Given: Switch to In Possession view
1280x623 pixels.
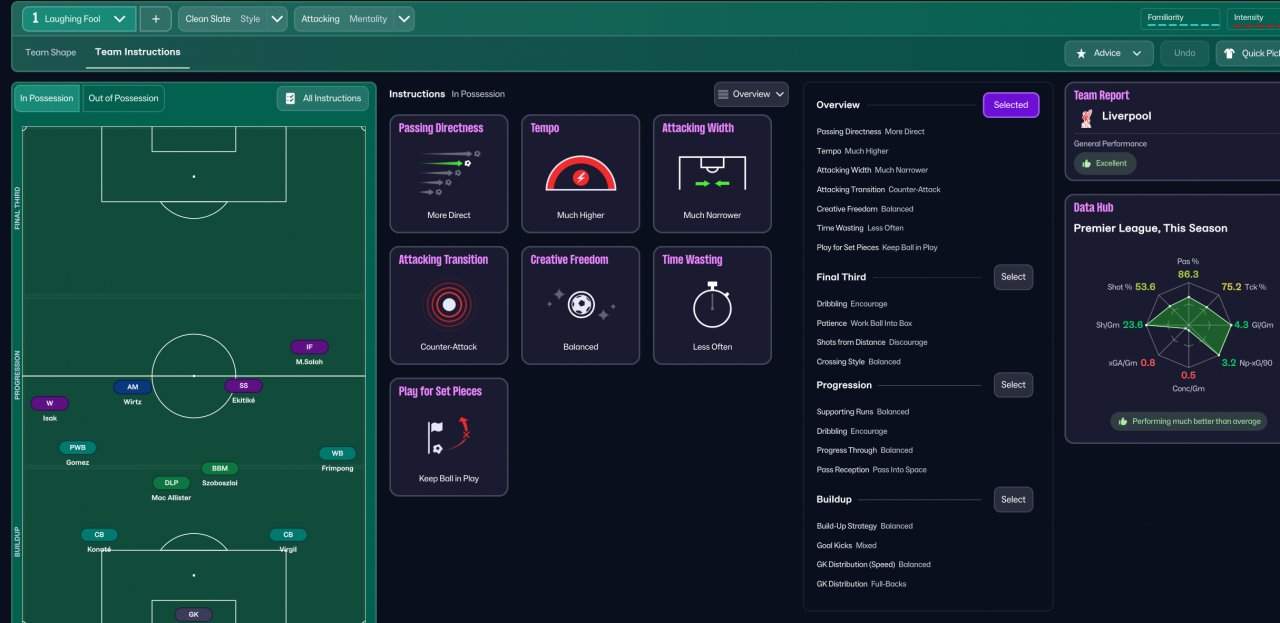Looking at the screenshot, I should (x=47, y=98).
